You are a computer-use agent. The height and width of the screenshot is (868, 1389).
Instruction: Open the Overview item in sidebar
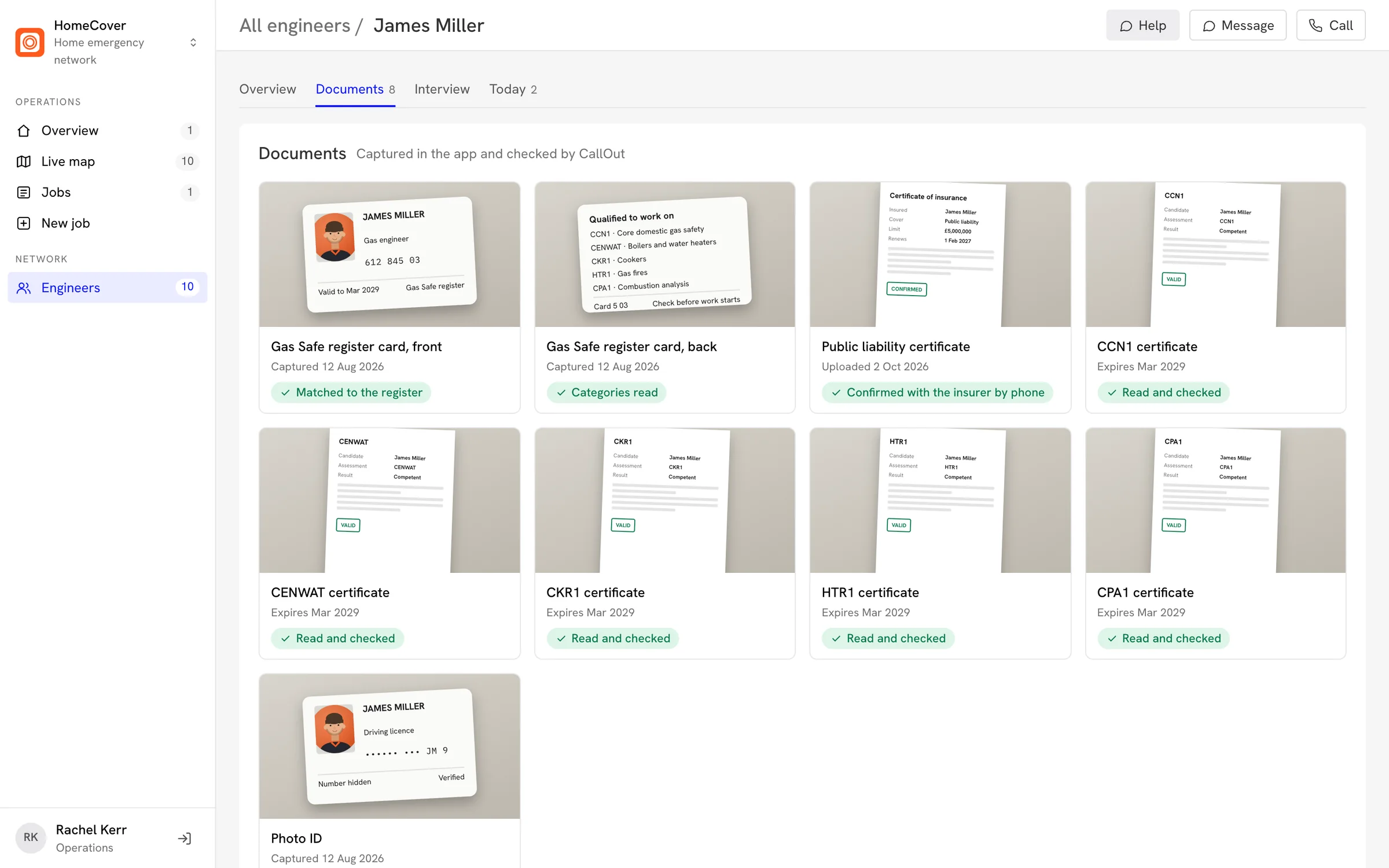coord(108,131)
